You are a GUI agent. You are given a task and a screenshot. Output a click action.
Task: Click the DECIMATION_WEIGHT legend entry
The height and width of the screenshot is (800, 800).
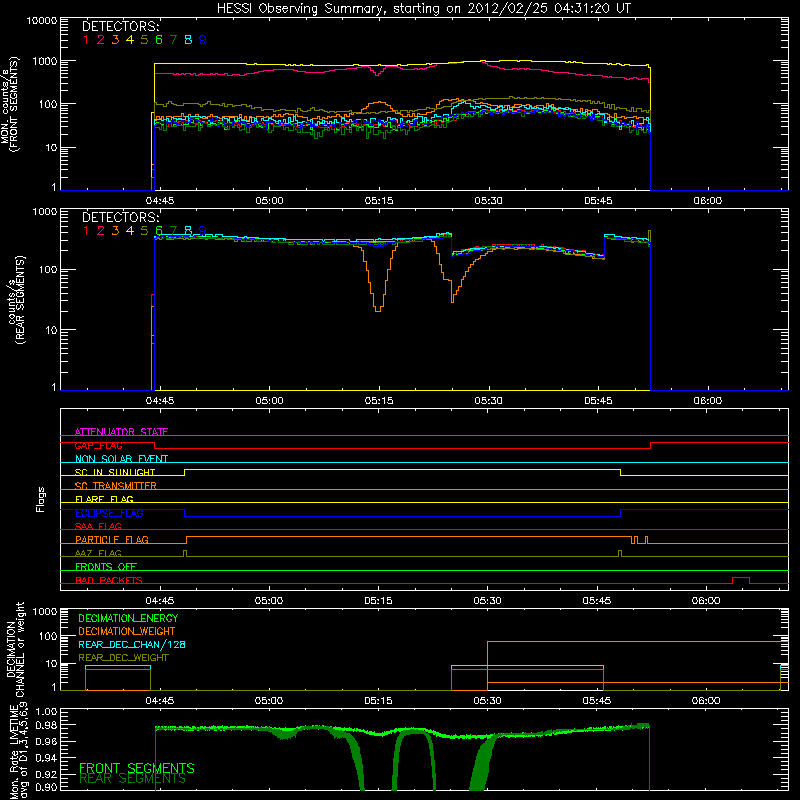click(127, 631)
